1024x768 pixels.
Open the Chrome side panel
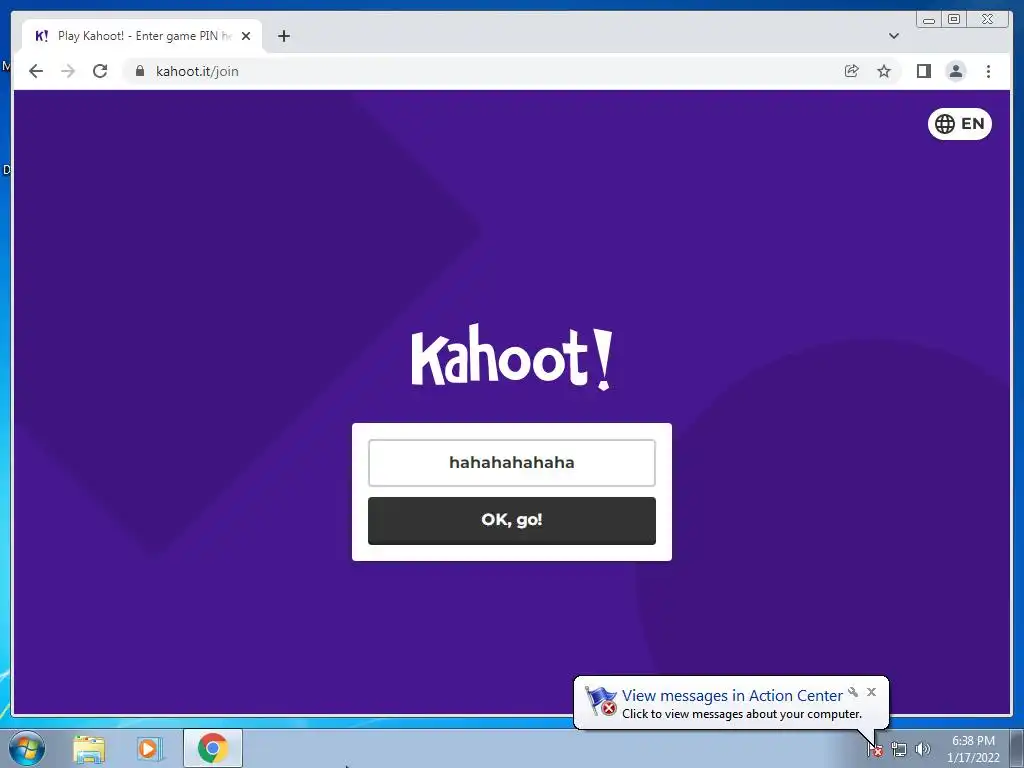[x=923, y=71]
